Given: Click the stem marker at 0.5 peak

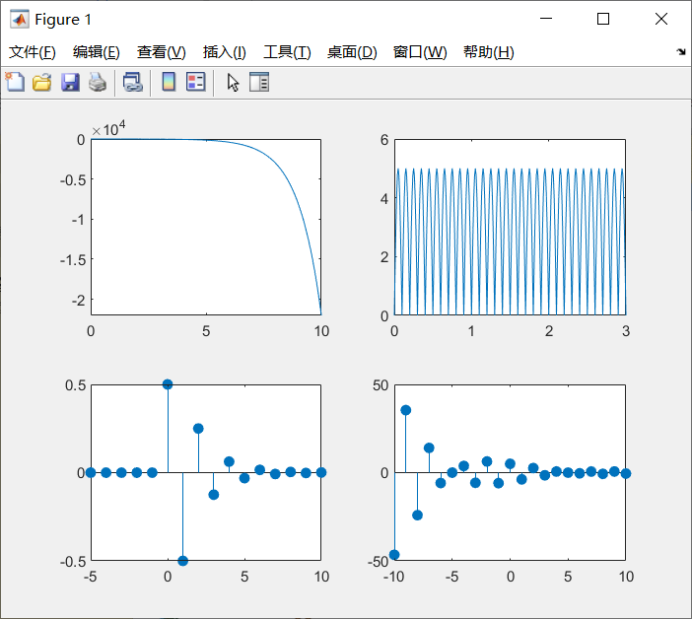Looking at the screenshot, I should [167, 384].
